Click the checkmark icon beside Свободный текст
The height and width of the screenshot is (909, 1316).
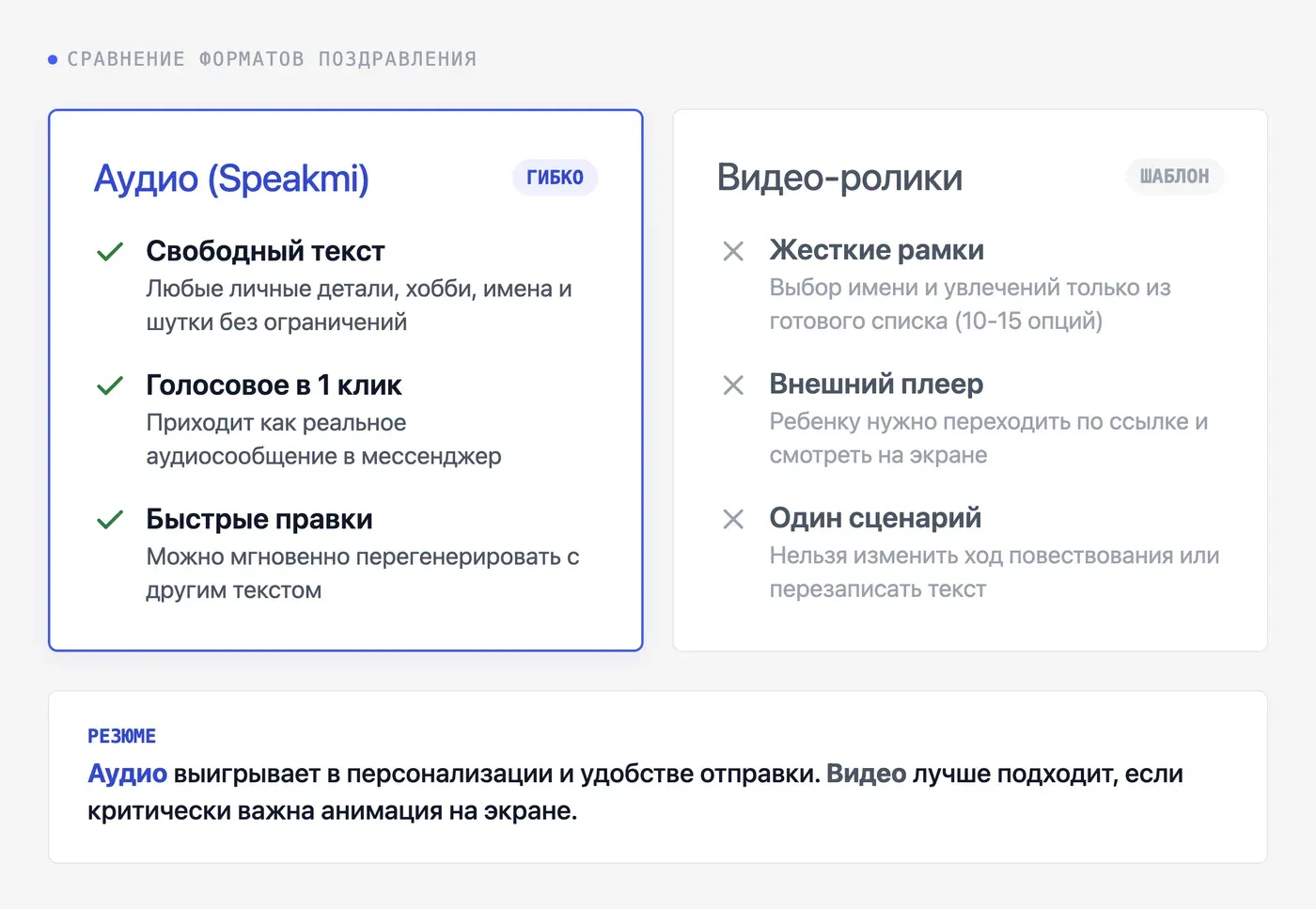[110, 252]
